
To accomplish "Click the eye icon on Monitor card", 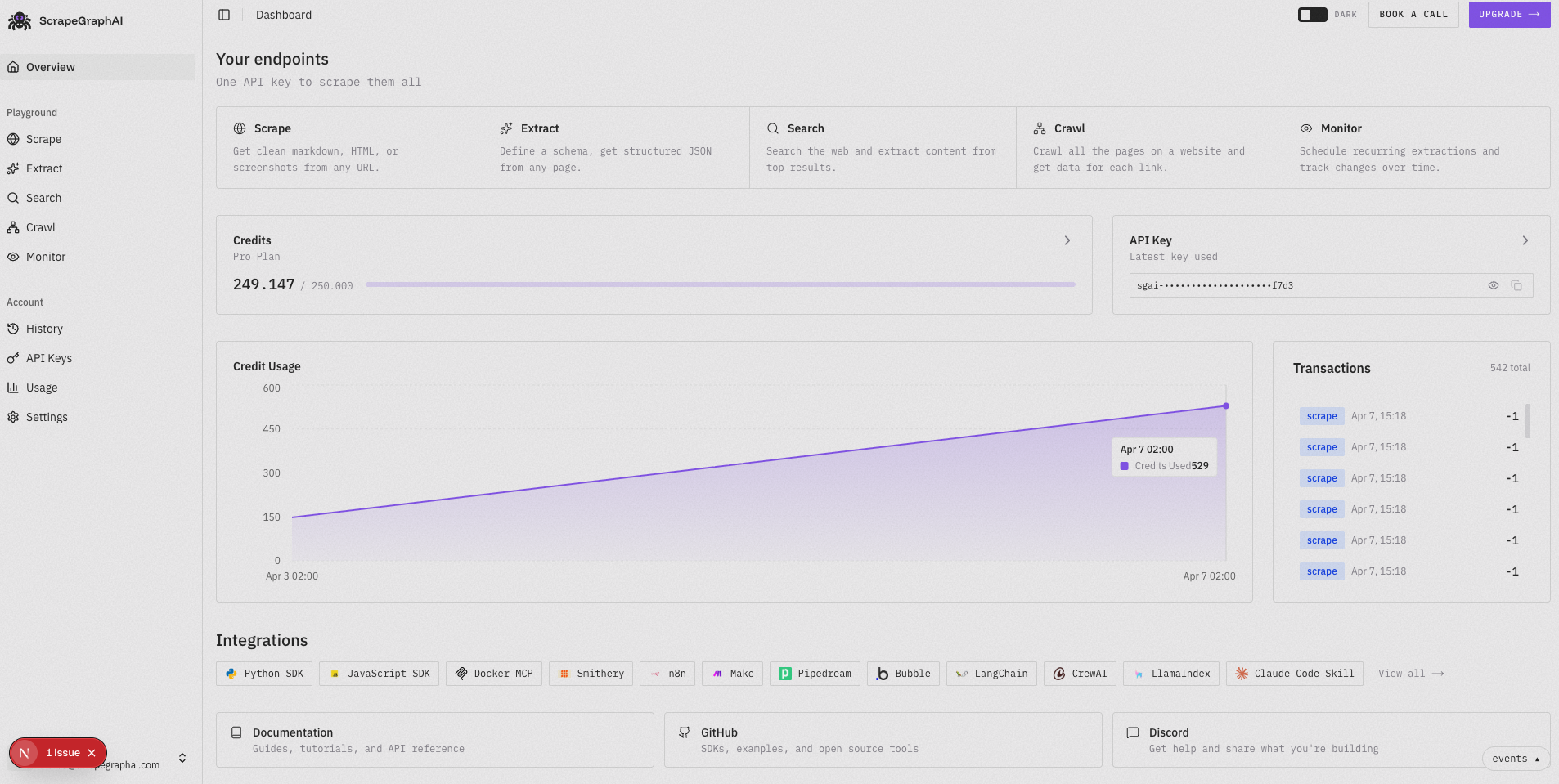I will click(x=1306, y=128).
